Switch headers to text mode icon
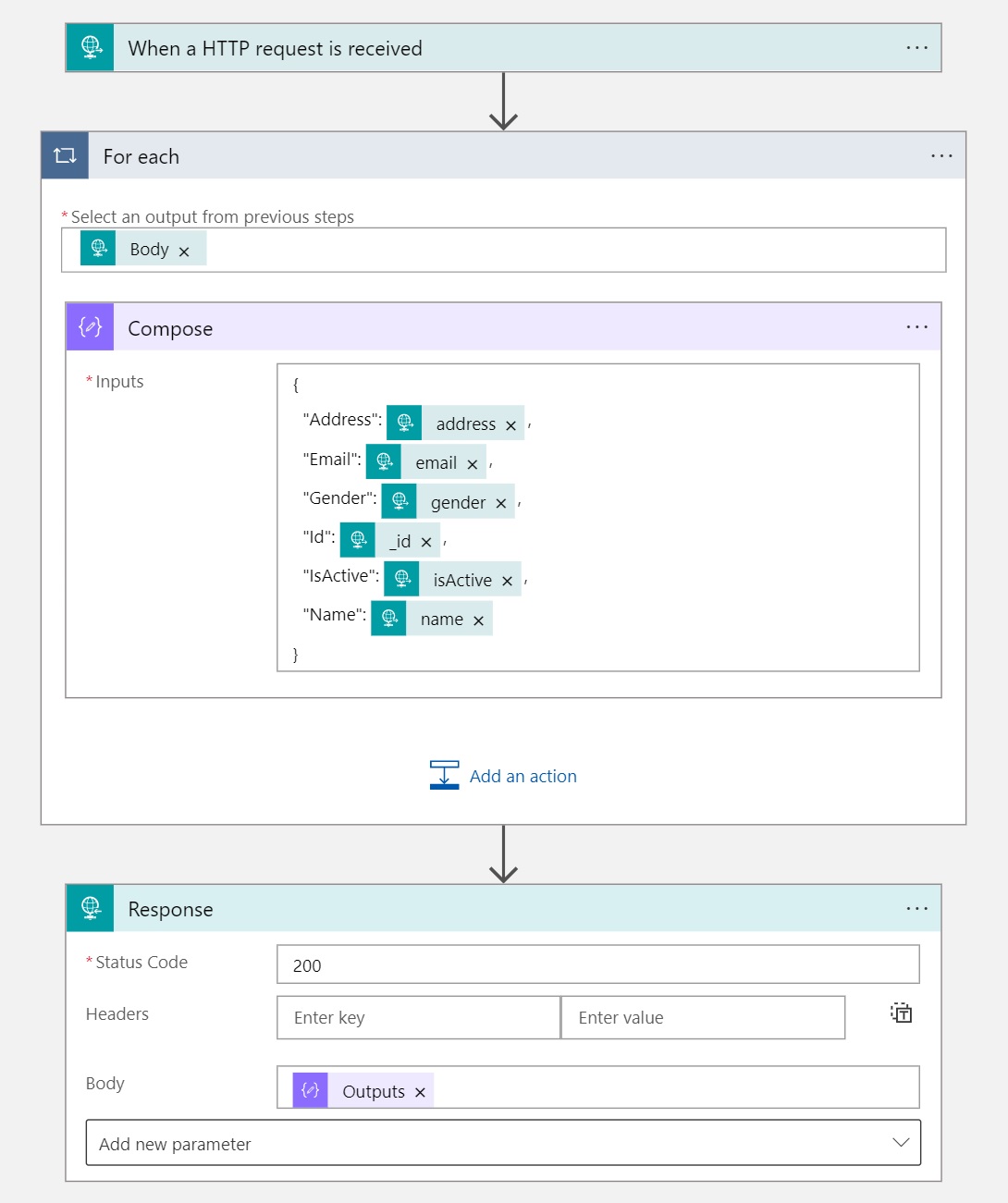This screenshot has height=1203, width=1008. [x=901, y=1013]
